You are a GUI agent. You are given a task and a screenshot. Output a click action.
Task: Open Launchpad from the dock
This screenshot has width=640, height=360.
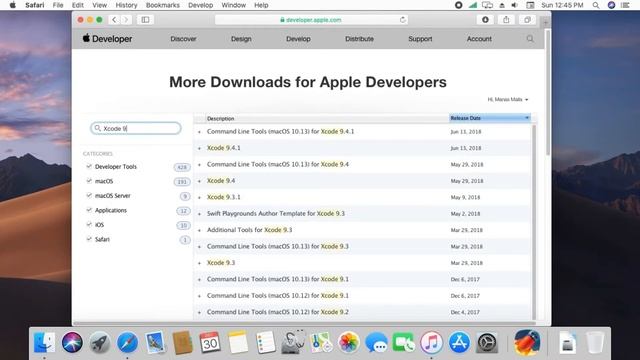(x=100, y=342)
